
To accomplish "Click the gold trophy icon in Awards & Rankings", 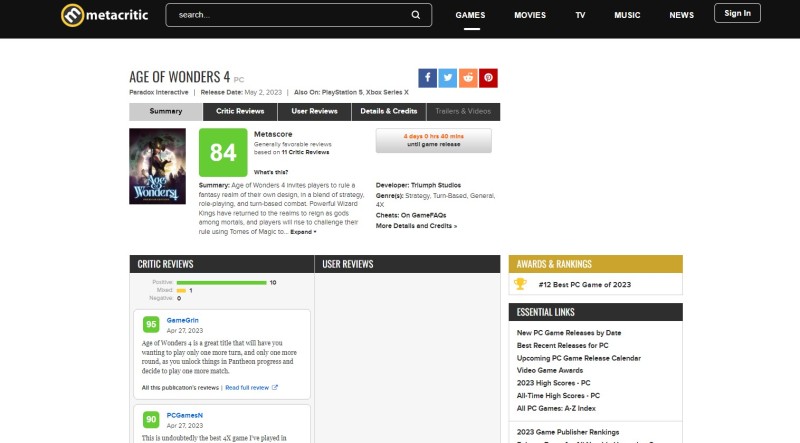I will coord(520,284).
